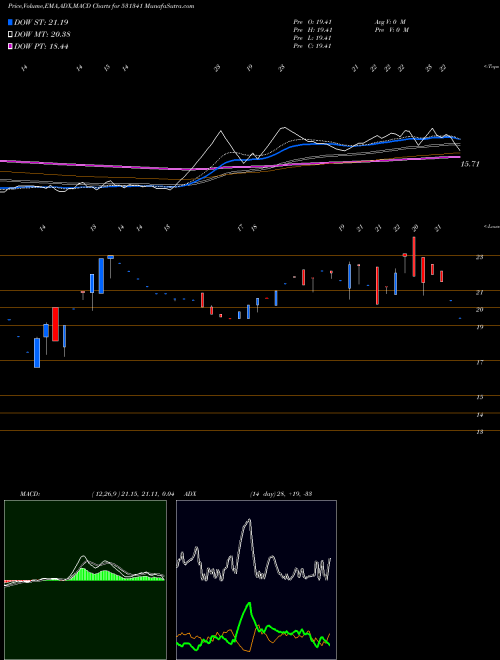Click the 'Pre L: 19.41' low value
The width and height of the screenshot is (500, 660).
click(x=313, y=38)
